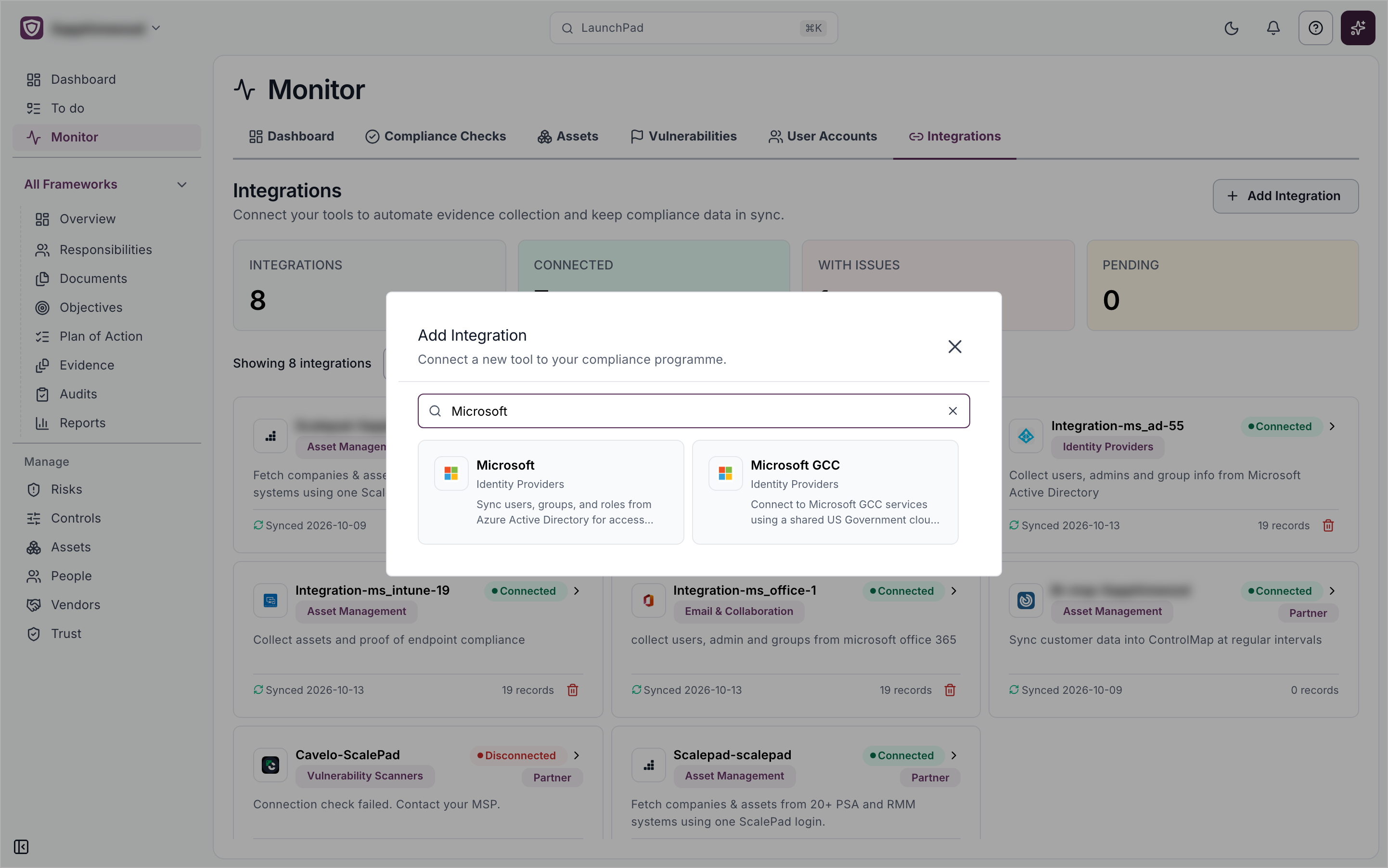The image size is (1388, 868).
Task: Expand the organization switcher chevron
Action: pyautogui.click(x=155, y=27)
